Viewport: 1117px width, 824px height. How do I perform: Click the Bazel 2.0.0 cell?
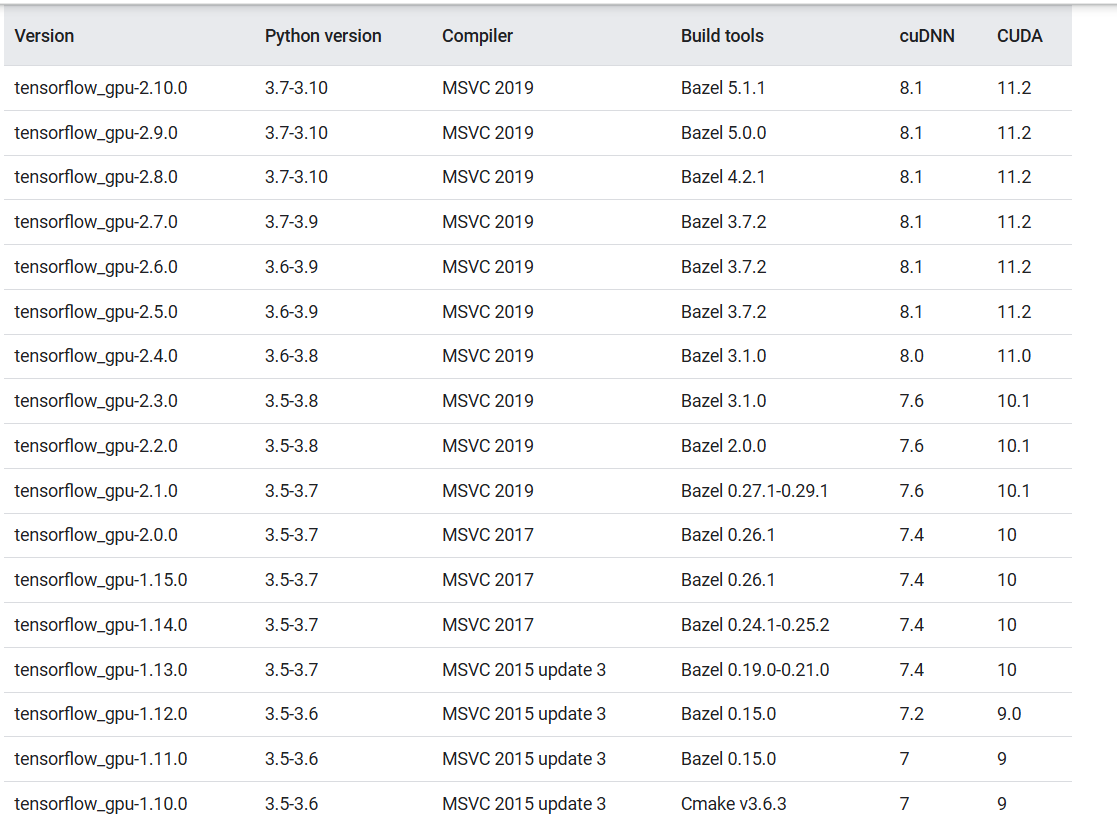pos(723,446)
